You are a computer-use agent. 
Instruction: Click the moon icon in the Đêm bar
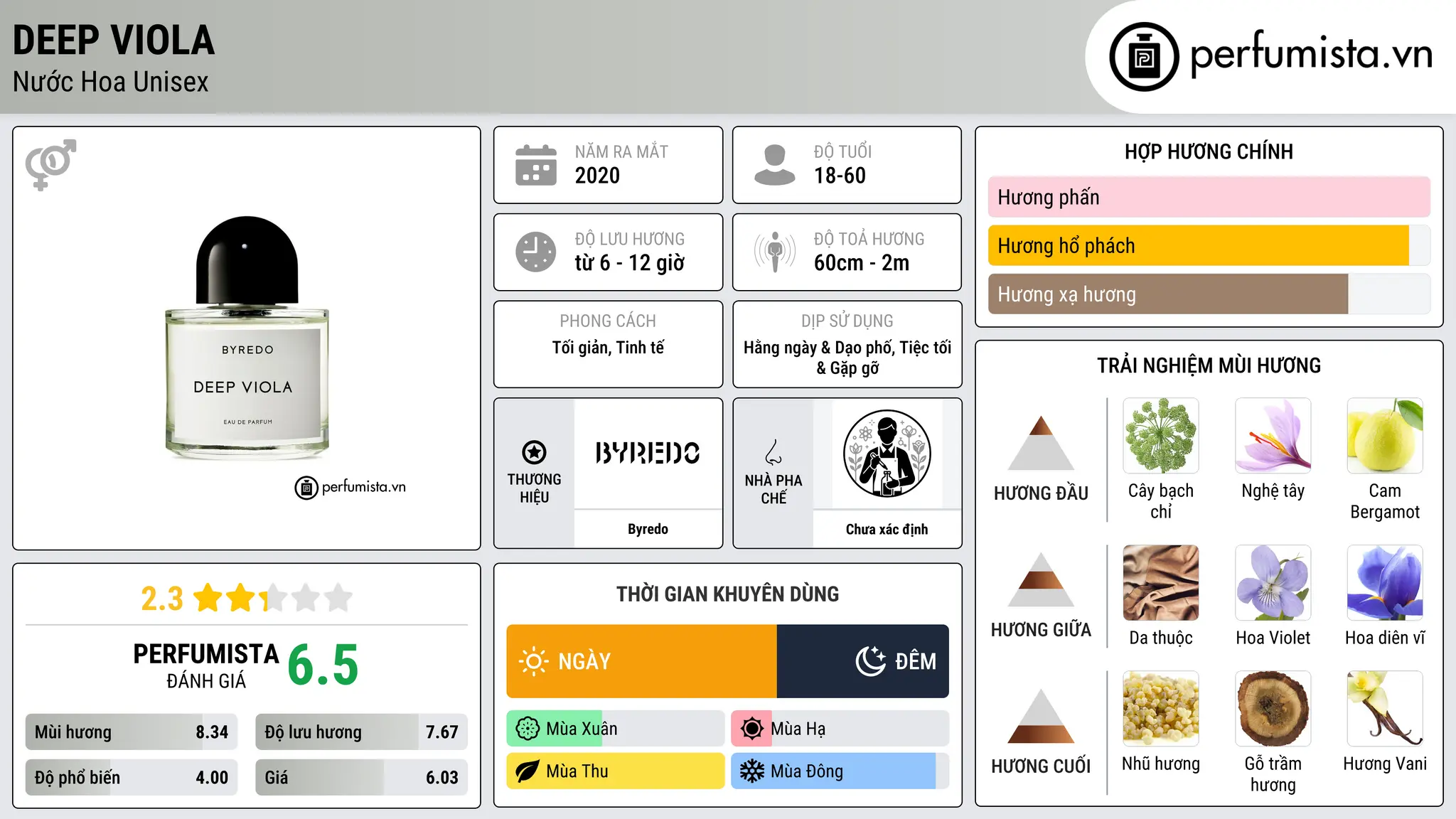pos(870,661)
